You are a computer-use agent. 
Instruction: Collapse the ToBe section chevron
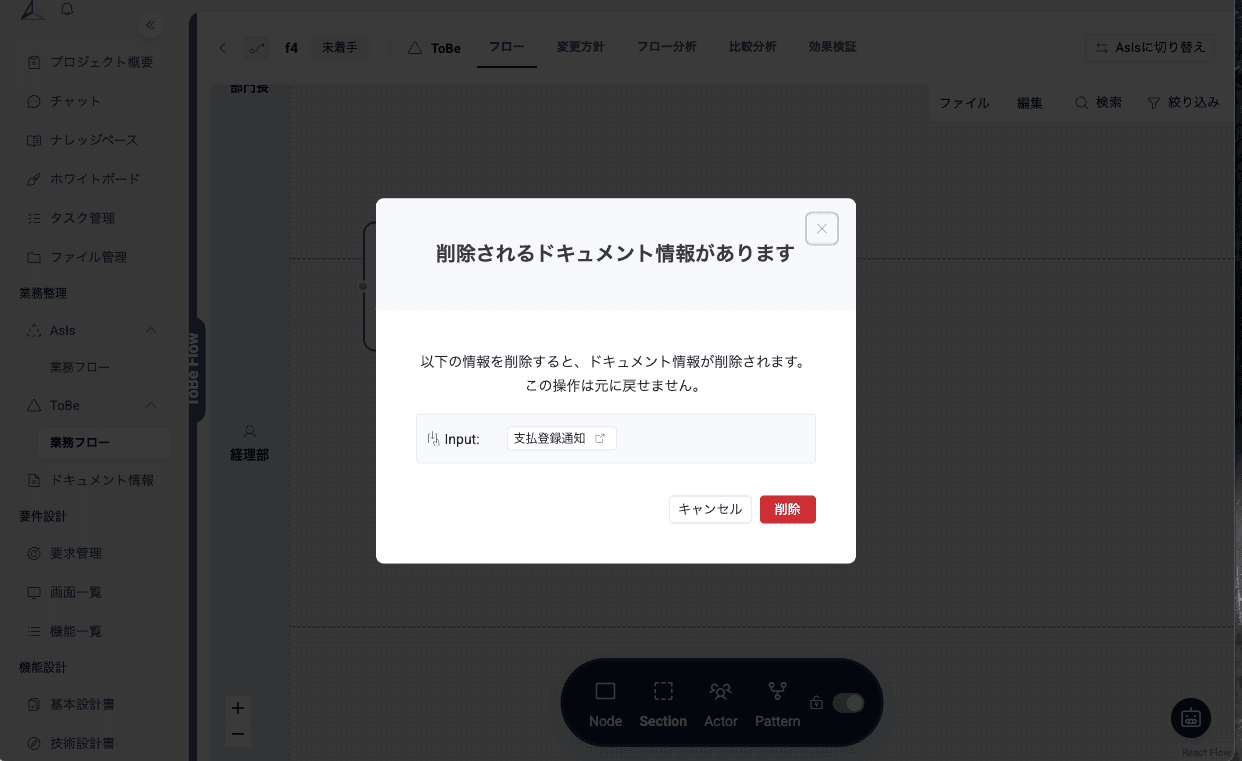(151, 405)
